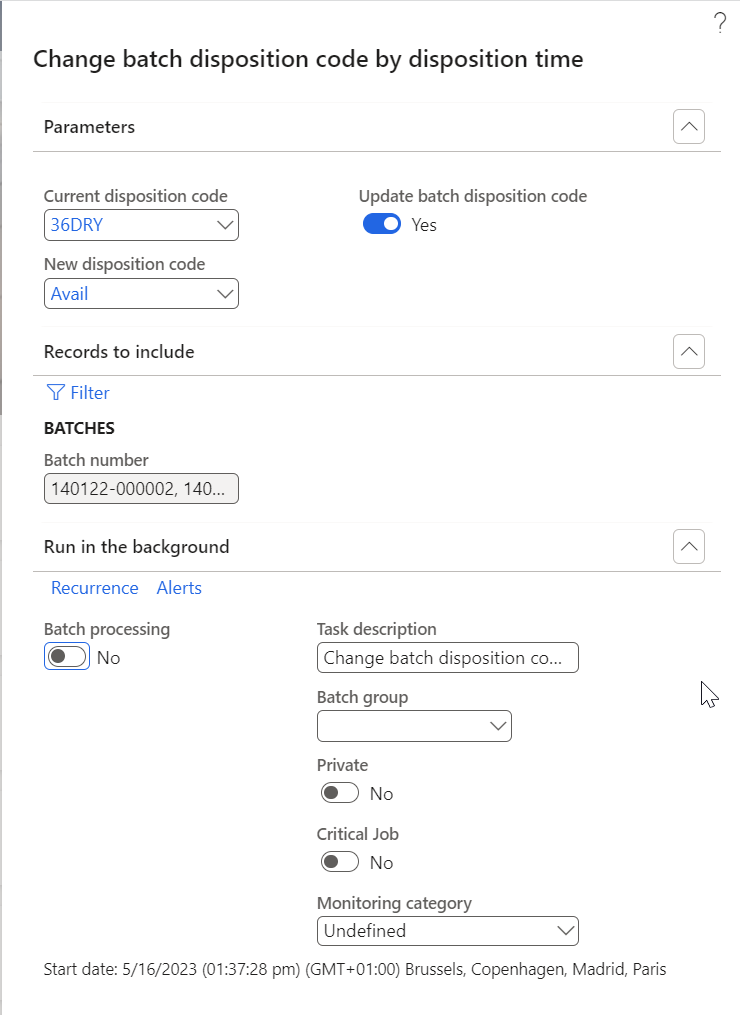Image resolution: width=740 pixels, height=1015 pixels.
Task: Collapse the Parameters section chevron
Action: (x=688, y=126)
